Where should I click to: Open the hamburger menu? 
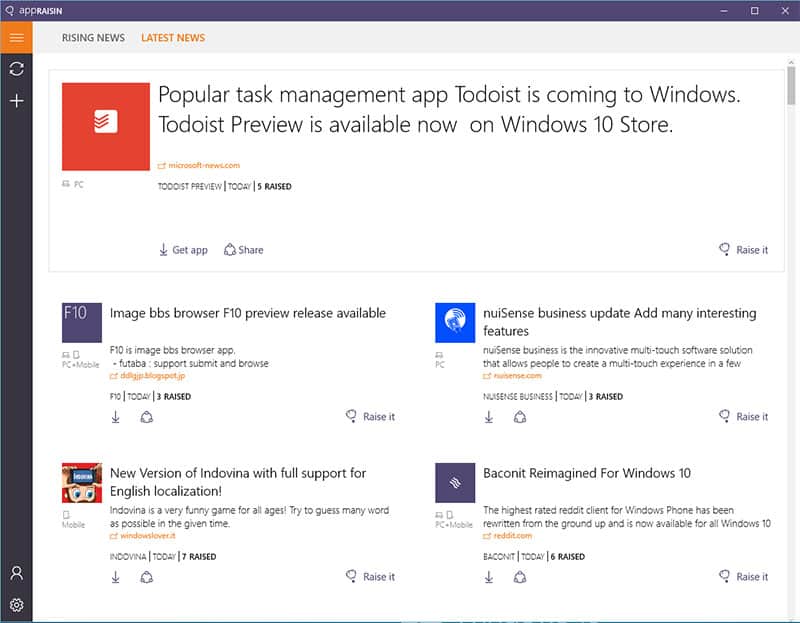tap(16, 37)
